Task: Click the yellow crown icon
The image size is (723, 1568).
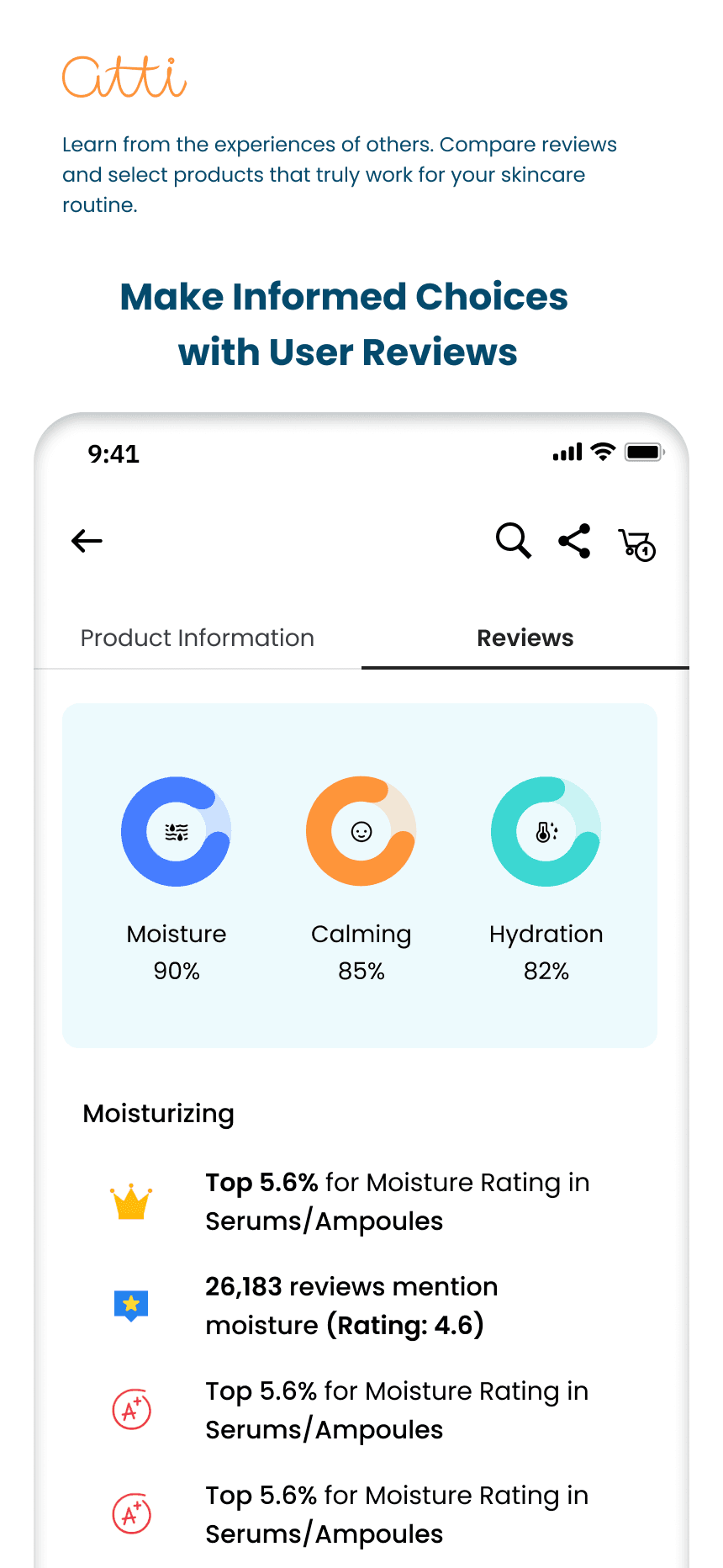Action: [131, 1202]
